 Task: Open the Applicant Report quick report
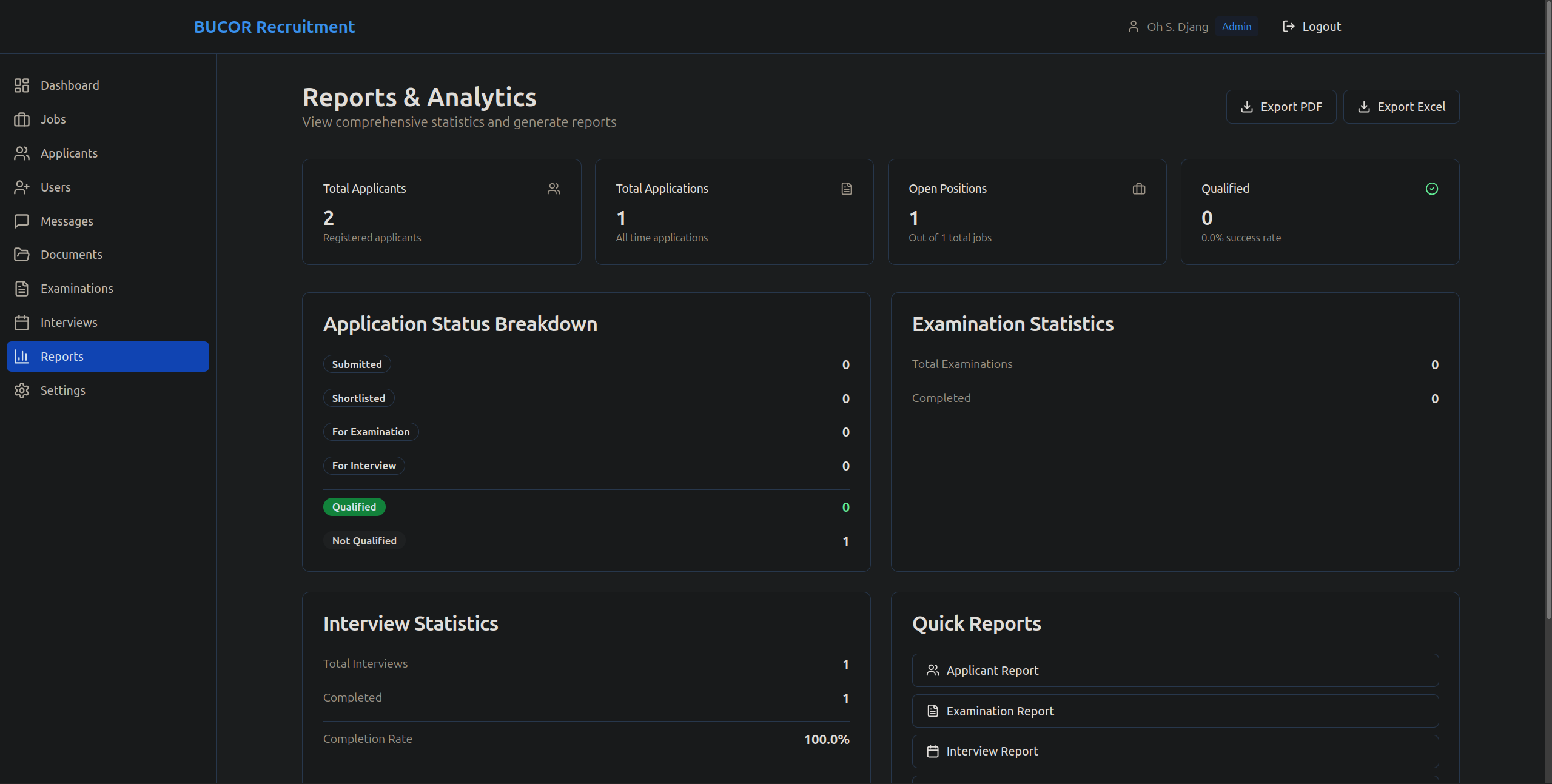pos(1175,671)
